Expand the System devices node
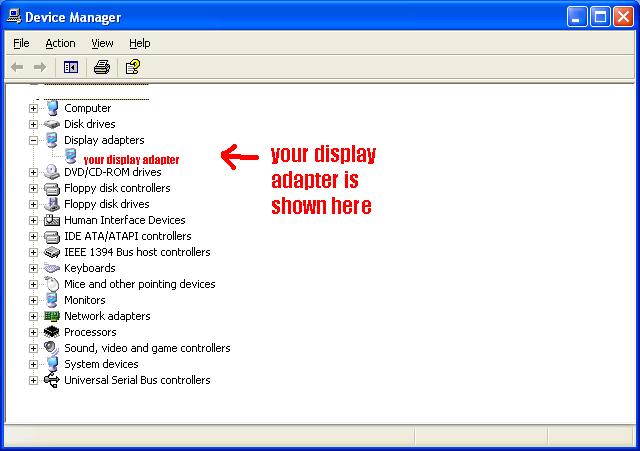The height and width of the screenshot is (451, 640). coord(33,364)
